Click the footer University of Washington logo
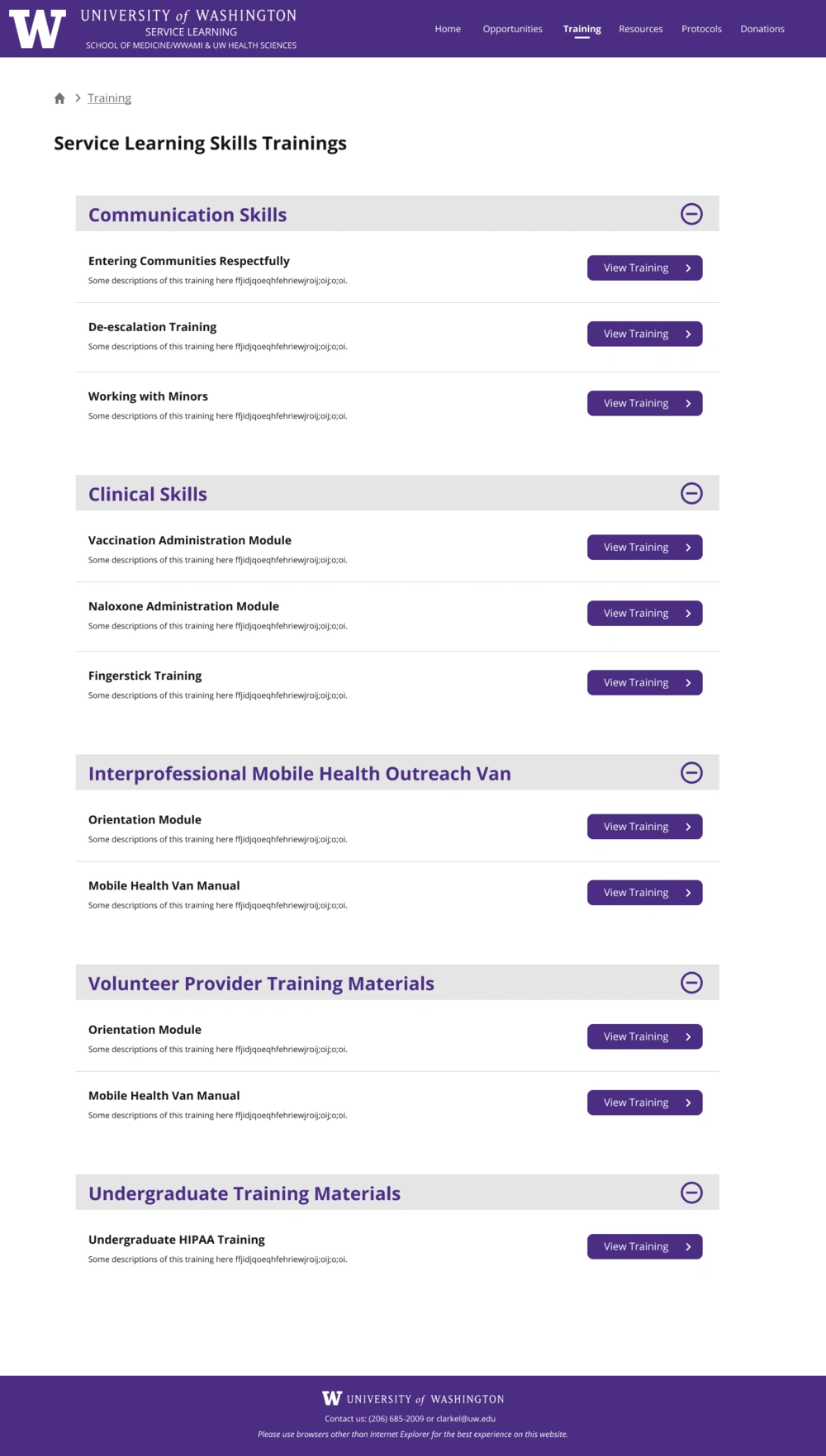 click(413, 1398)
